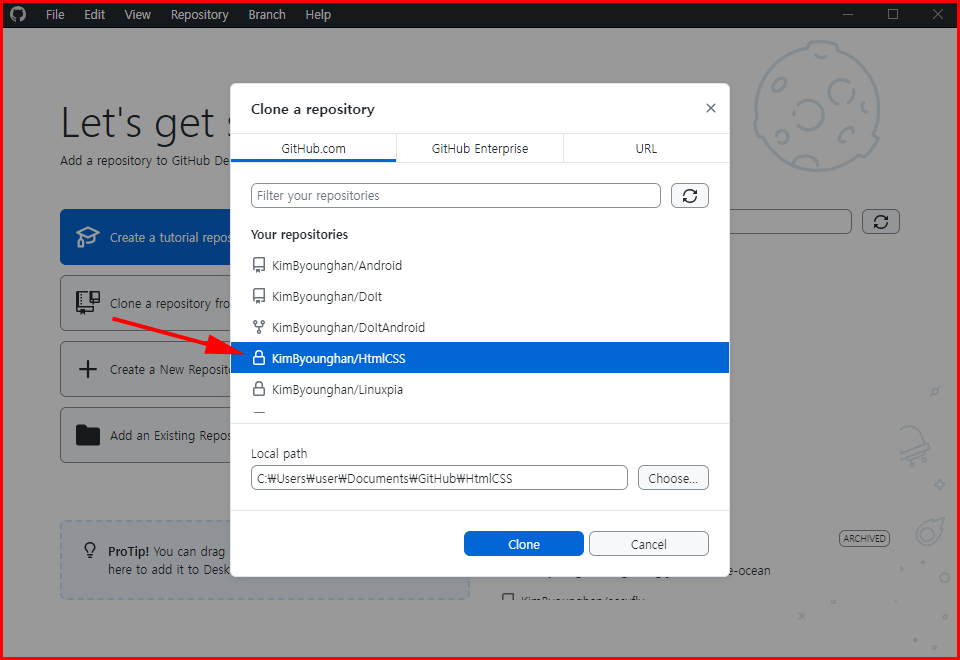
Task: Open the Repository menu
Action: pyautogui.click(x=200, y=15)
